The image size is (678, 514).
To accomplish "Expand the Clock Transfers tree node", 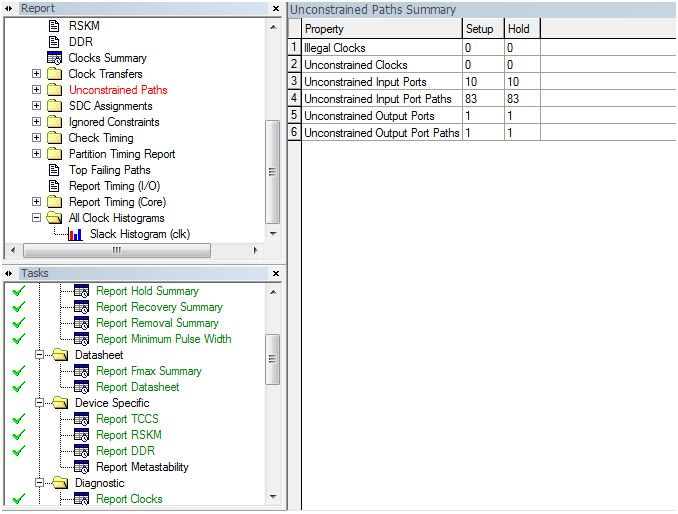I will click(x=36, y=74).
